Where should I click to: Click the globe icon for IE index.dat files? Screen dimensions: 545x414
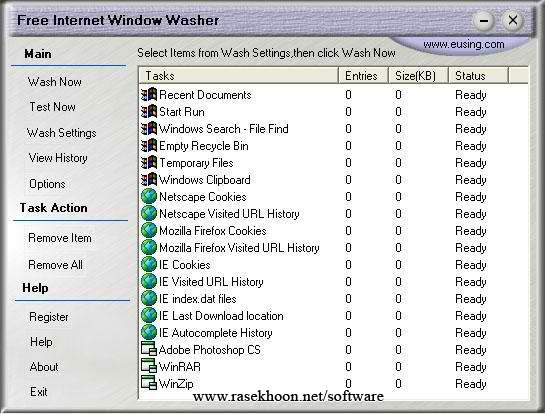pyautogui.click(x=149, y=299)
